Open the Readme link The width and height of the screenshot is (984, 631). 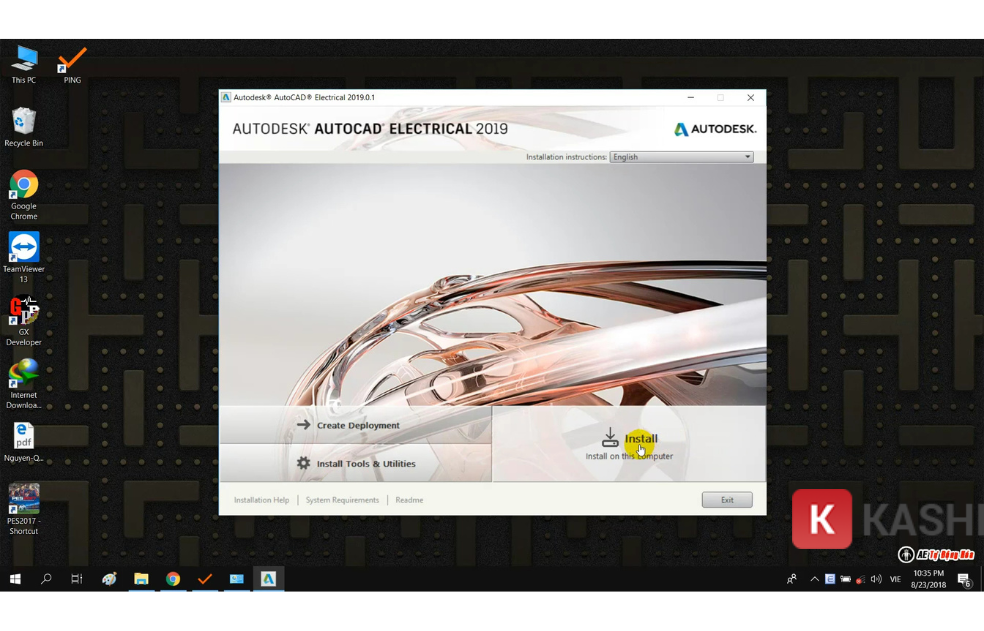coord(409,500)
